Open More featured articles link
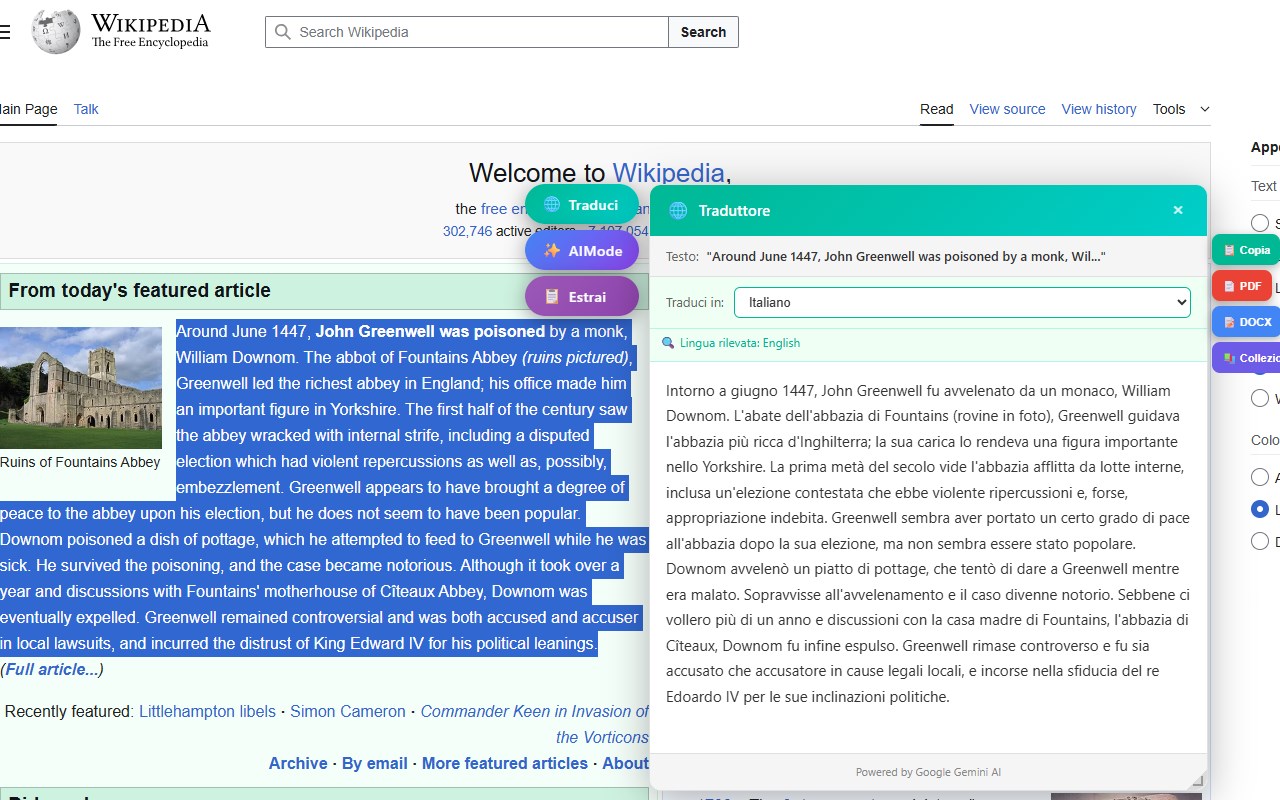This screenshot has width=1280, height=800. pyautogui.click(x=505, y=763)
